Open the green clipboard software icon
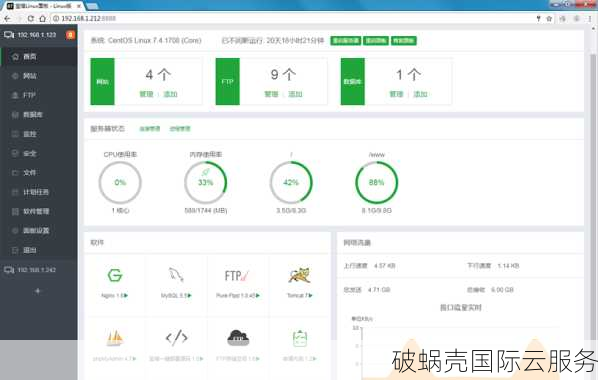Viewport: 598px width, 380px height. (x=300, y=339)
